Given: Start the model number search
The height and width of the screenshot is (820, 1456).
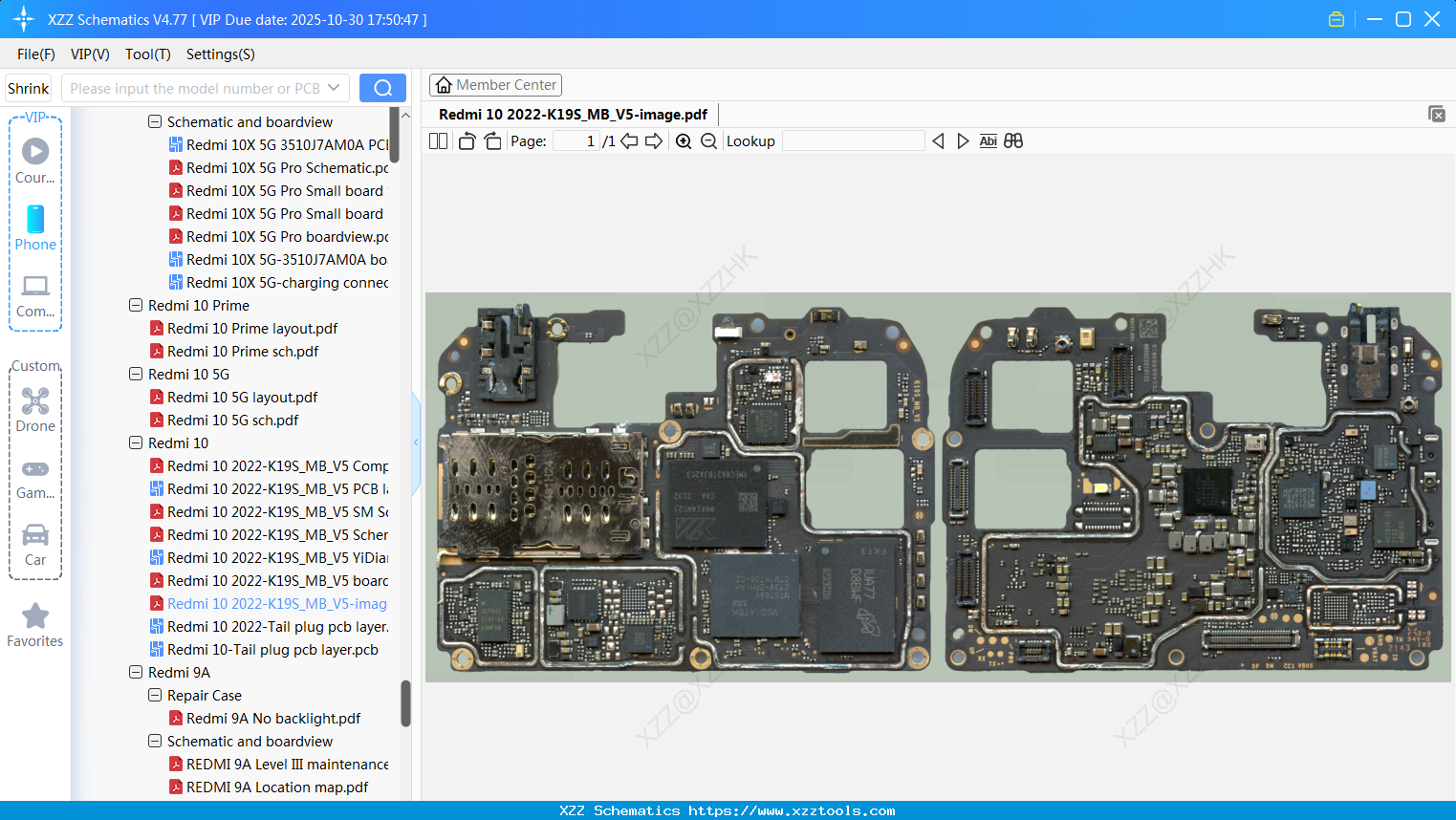Looking at the screenshot, I should [x=382, y=87].
